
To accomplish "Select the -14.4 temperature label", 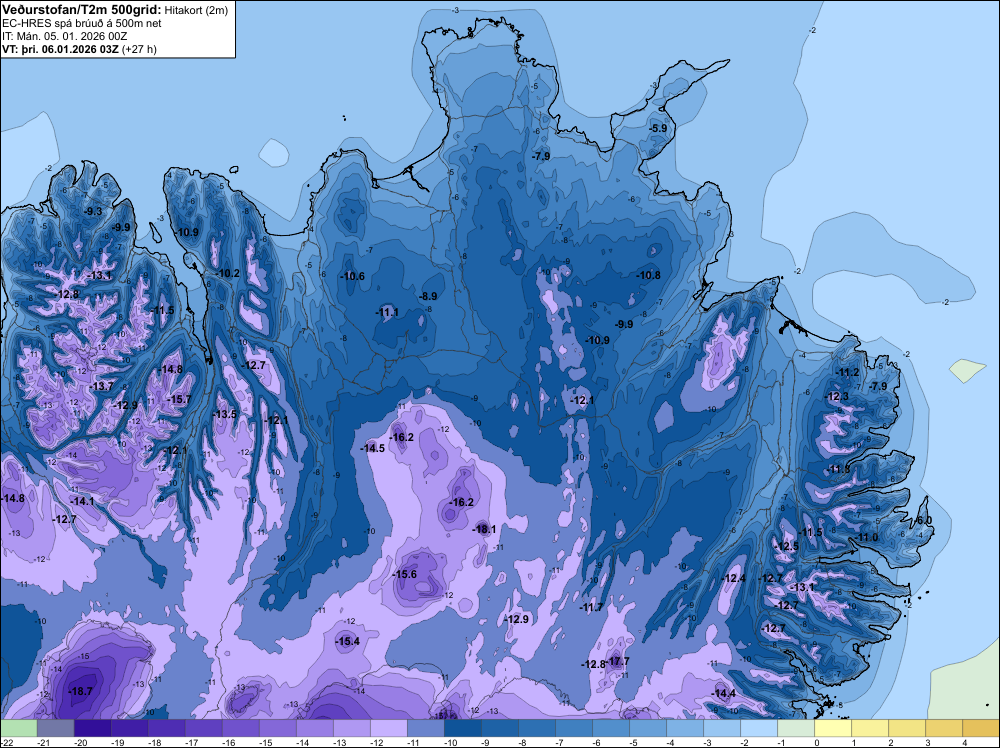I will coord(724,693).
